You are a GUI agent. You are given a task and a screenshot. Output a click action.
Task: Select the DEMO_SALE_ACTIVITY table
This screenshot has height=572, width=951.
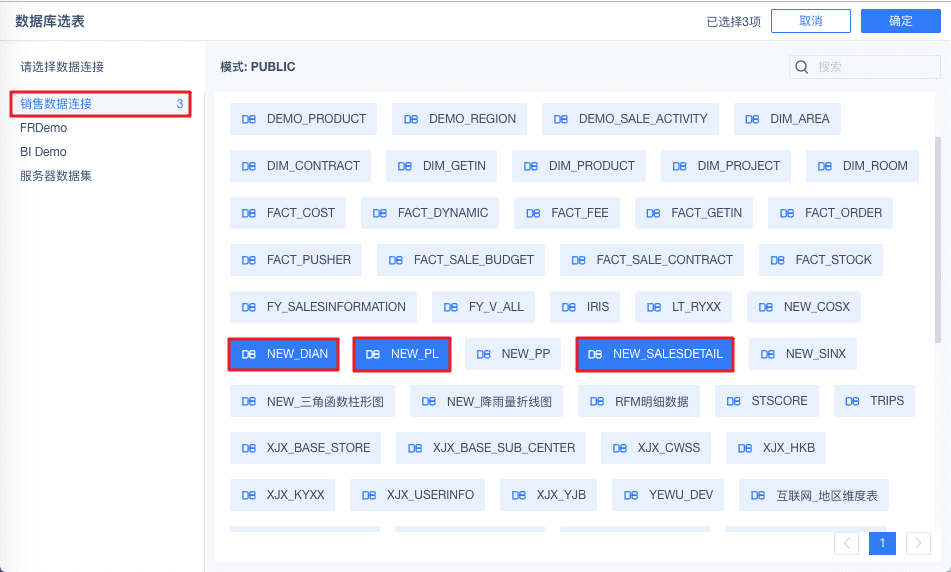pyautogui.click(x=630, y=119)
